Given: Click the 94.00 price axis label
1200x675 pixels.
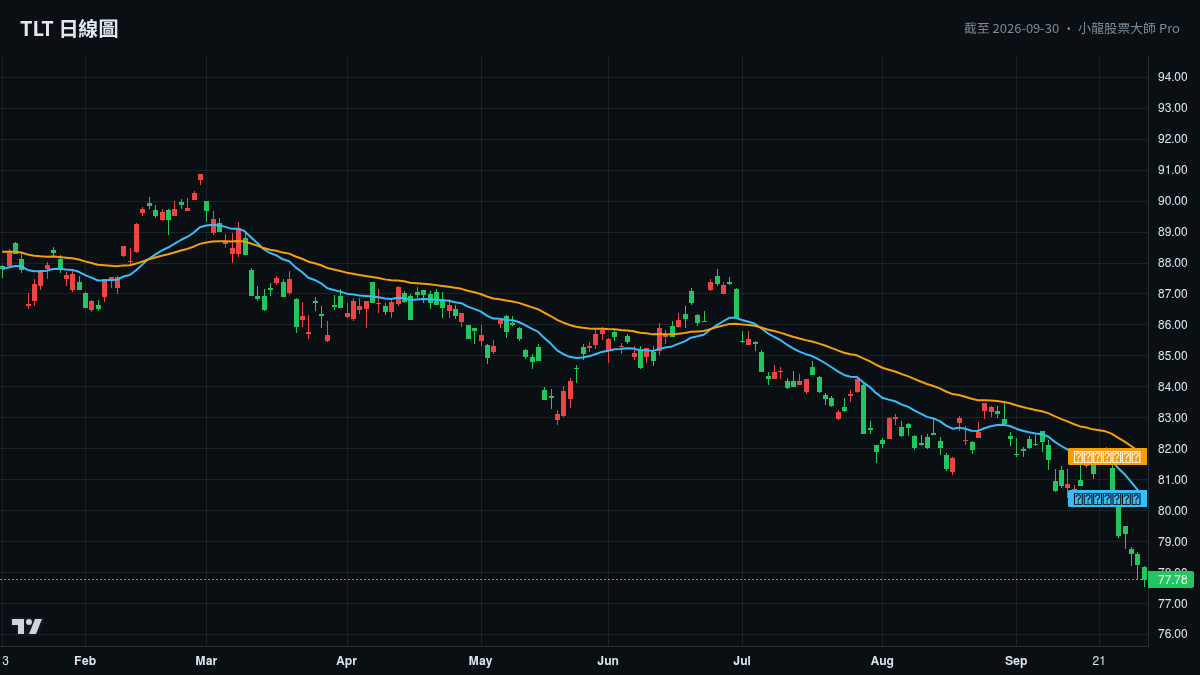Looking at the screenshot, I should 1172,77.
